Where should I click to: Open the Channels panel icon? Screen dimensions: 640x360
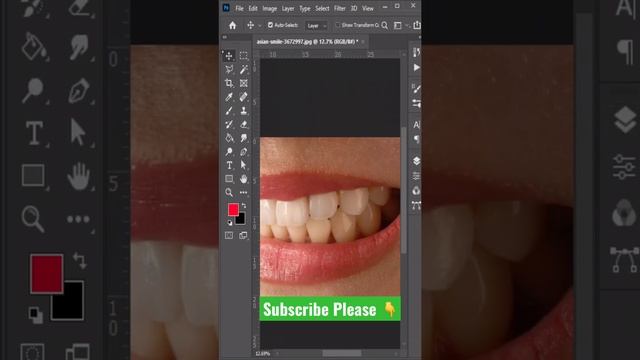click(416, 191)
